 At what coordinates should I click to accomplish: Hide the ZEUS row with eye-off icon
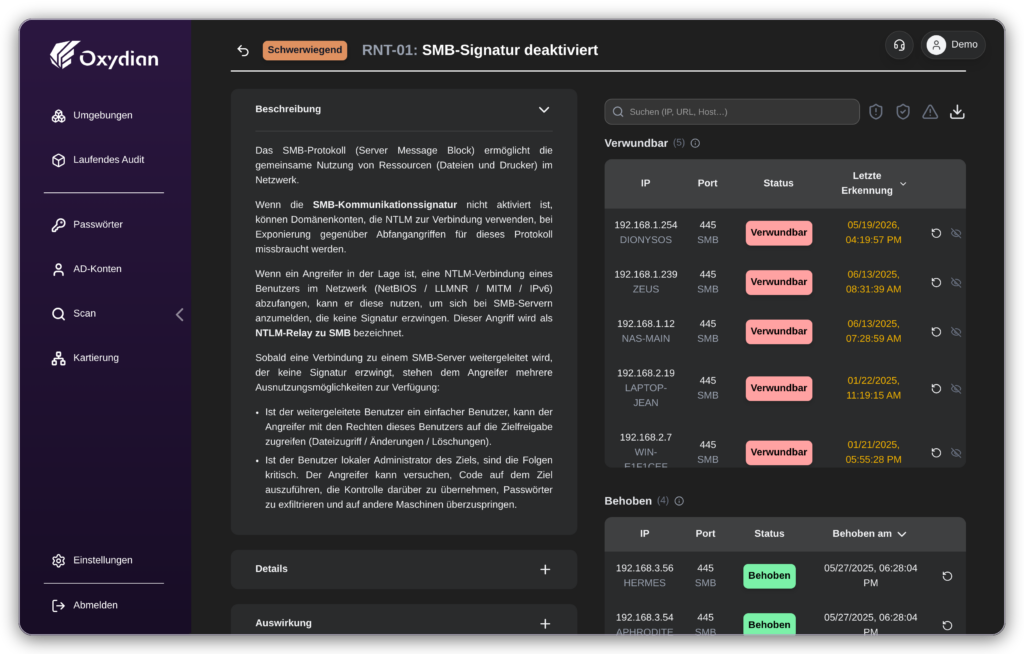click(956, 282)
